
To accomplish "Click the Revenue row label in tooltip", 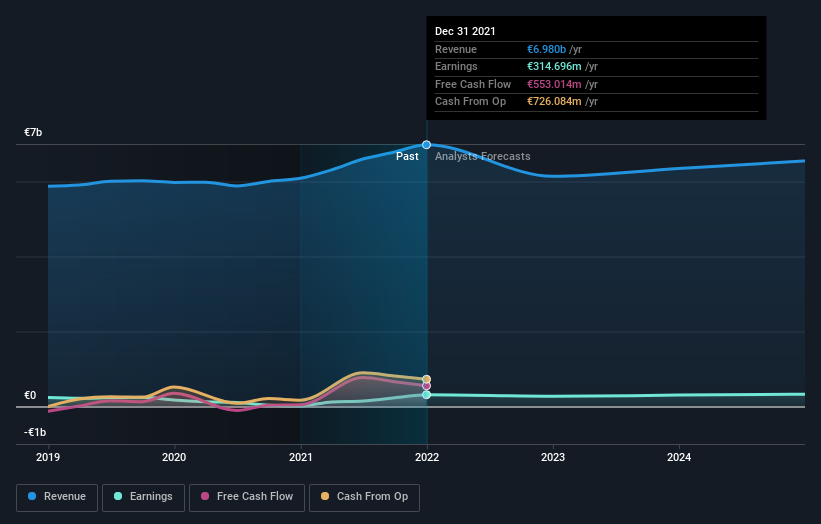I will (456, 49).
